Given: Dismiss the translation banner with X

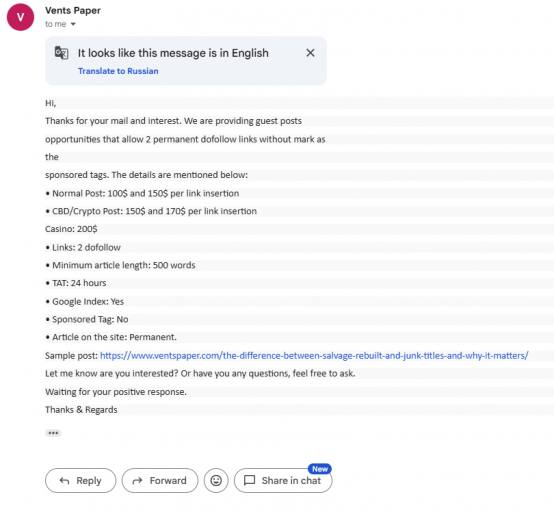Looking at the screenshot, I should (310, 53).
